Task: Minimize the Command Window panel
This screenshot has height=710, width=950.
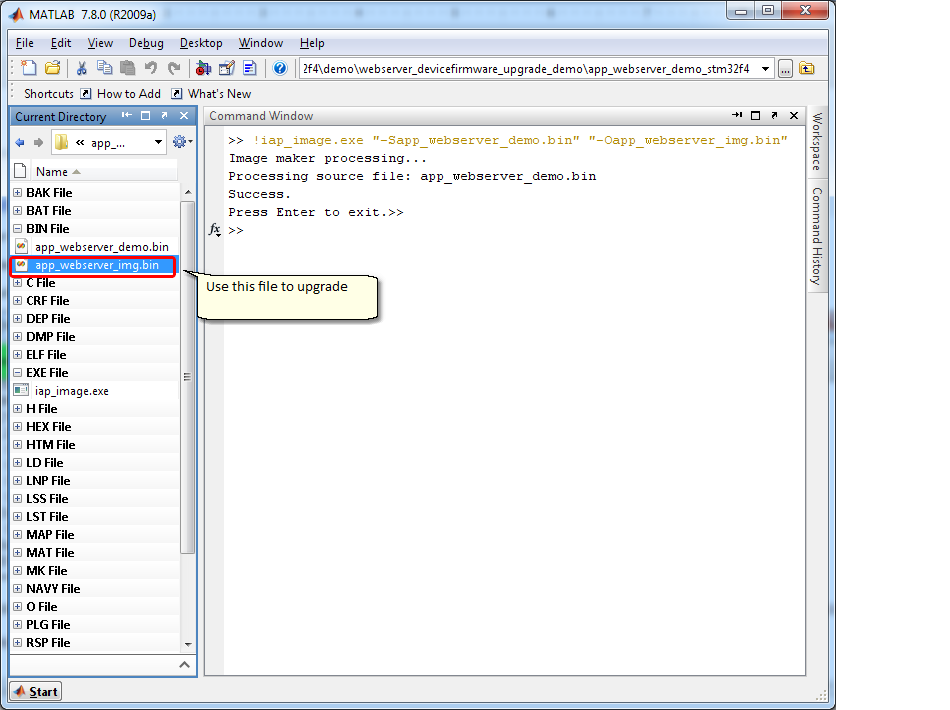Action: click(x=737, y=115)
